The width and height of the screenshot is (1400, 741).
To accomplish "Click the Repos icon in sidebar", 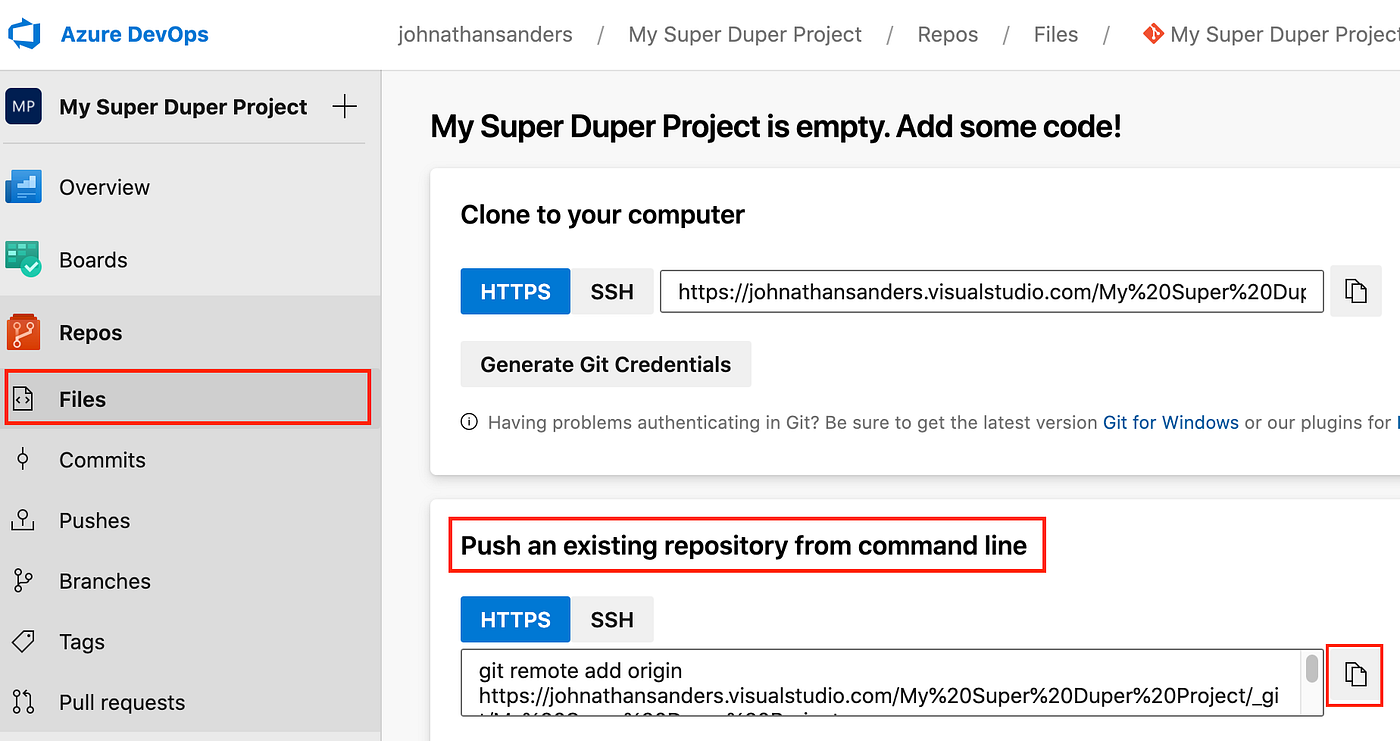I will 23,333.
